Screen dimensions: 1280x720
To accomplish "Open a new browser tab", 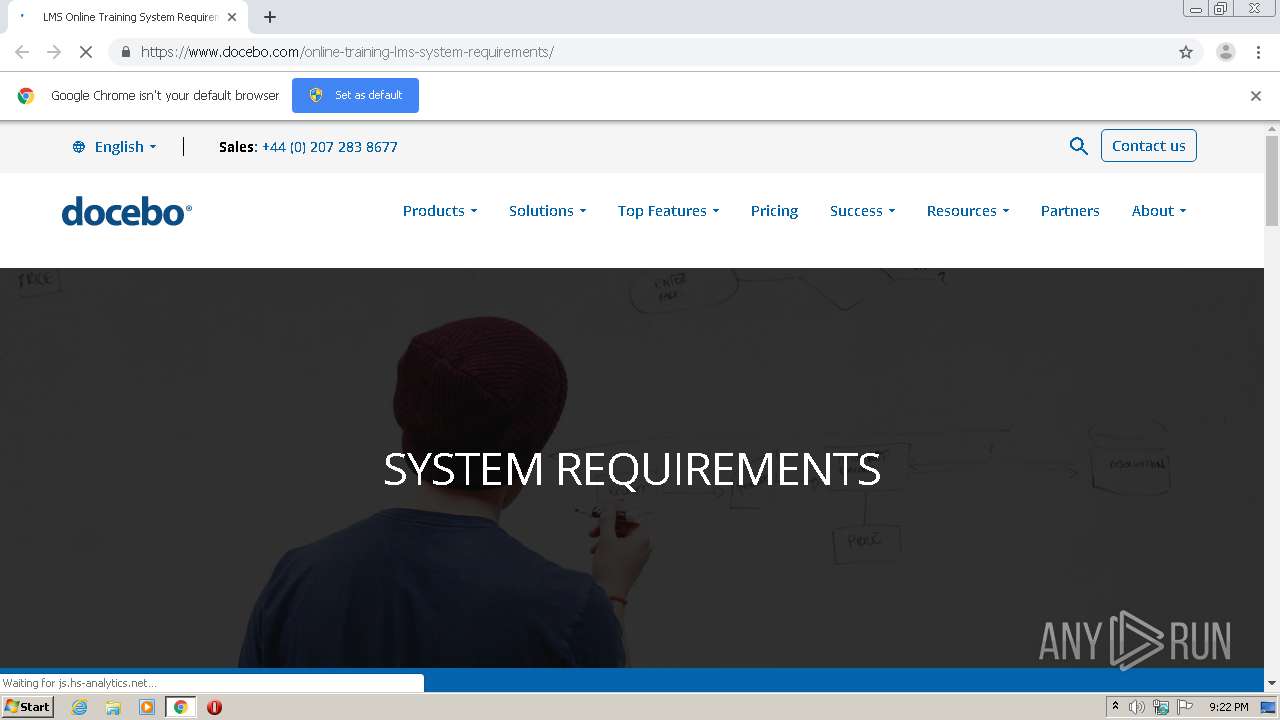I will pos(270,17).
